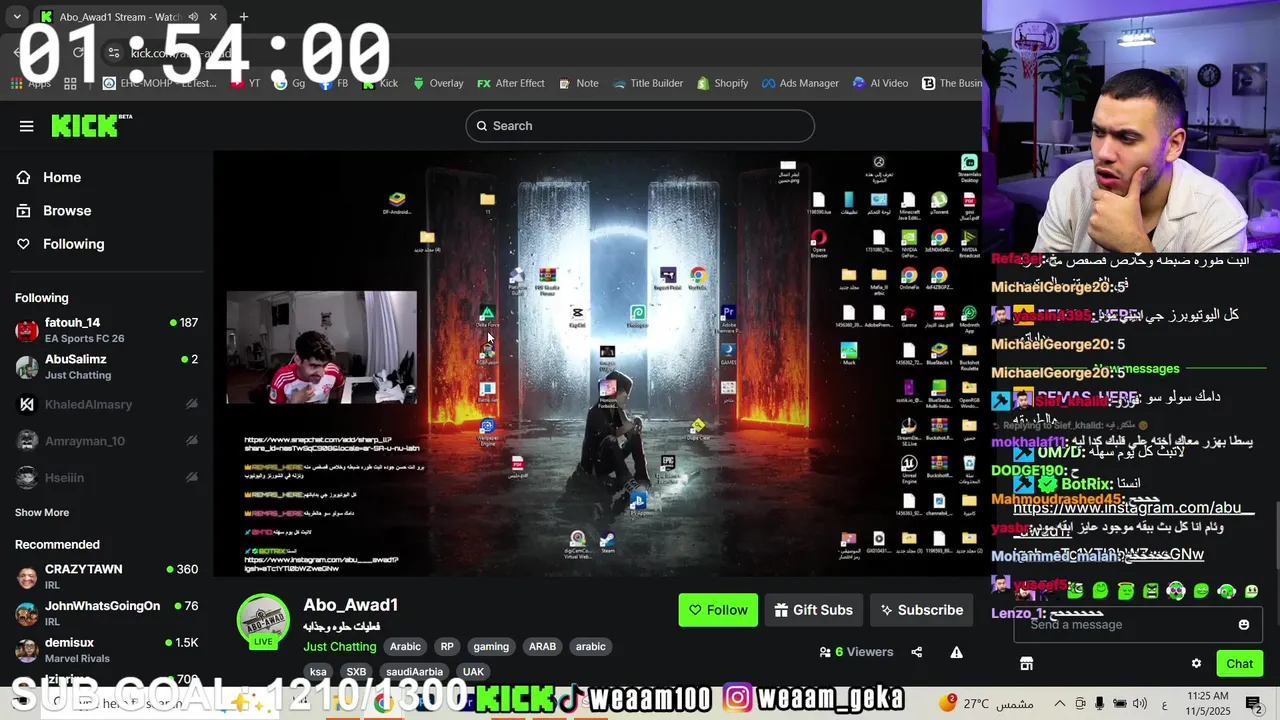Open the Hseiiin followed channel
The height and width of the screenshot is (720, 1280).
tap(106, 478)
